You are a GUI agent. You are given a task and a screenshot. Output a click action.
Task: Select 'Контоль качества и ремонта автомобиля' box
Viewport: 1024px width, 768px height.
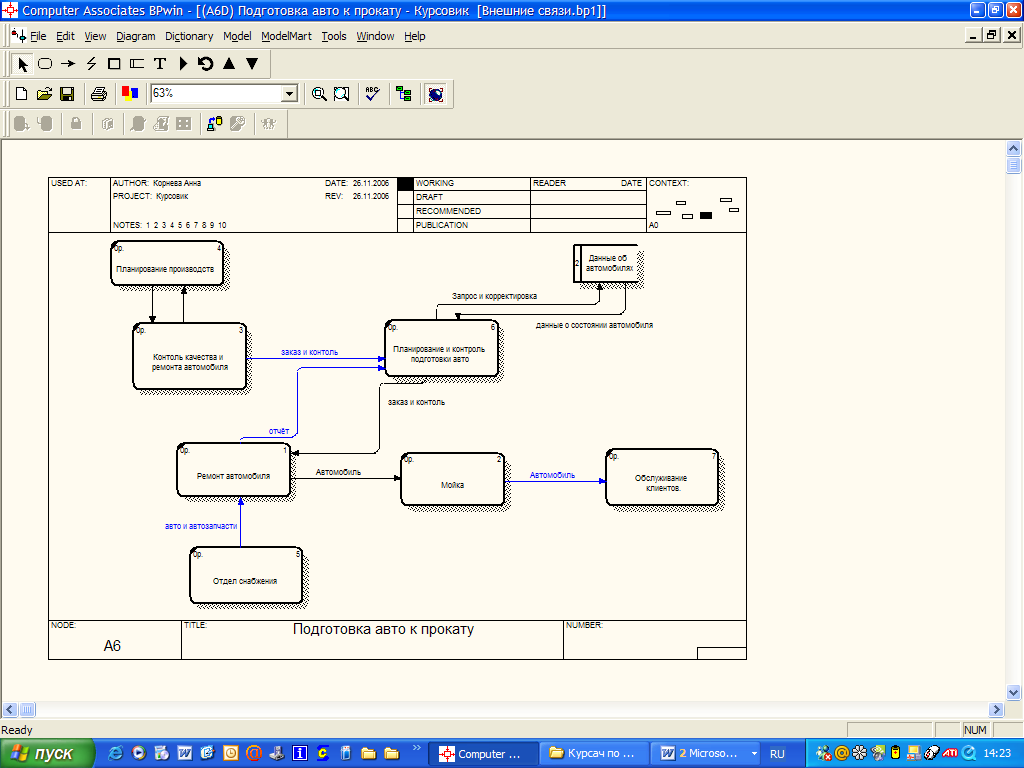(x=189, y=356)
